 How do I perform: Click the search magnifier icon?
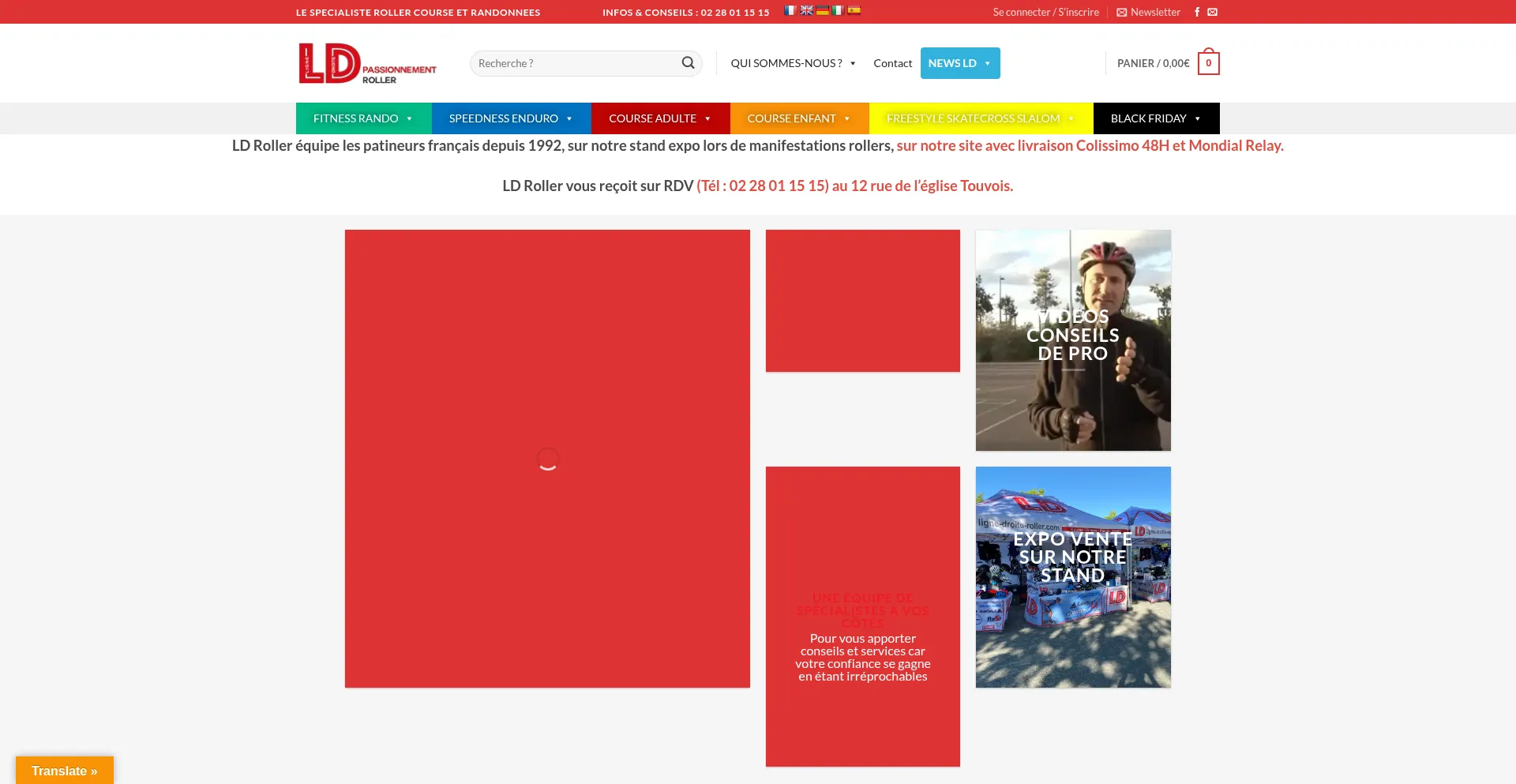(688, 63)
